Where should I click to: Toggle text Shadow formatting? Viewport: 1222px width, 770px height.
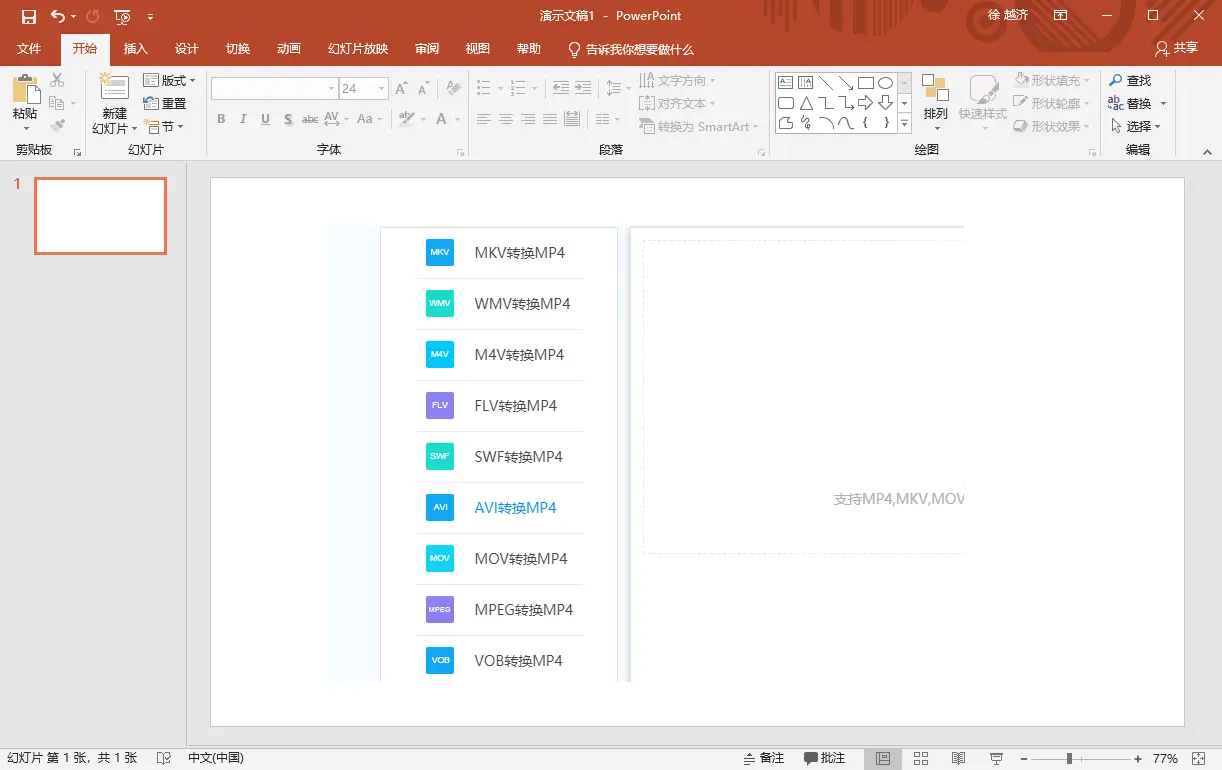click(x=288, y=119)
